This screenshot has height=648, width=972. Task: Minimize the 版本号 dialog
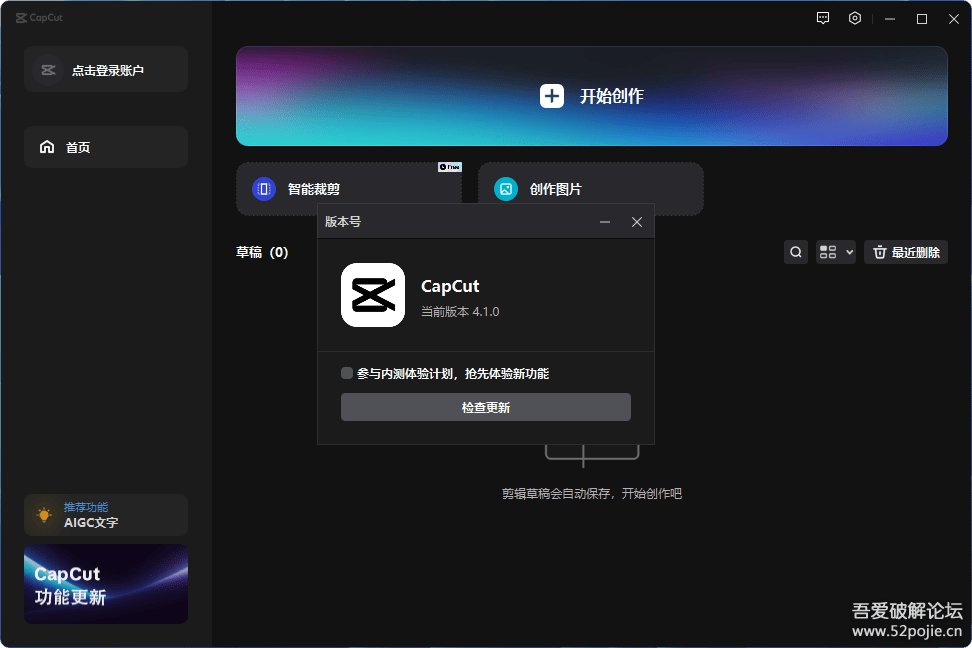coord(605,222)
